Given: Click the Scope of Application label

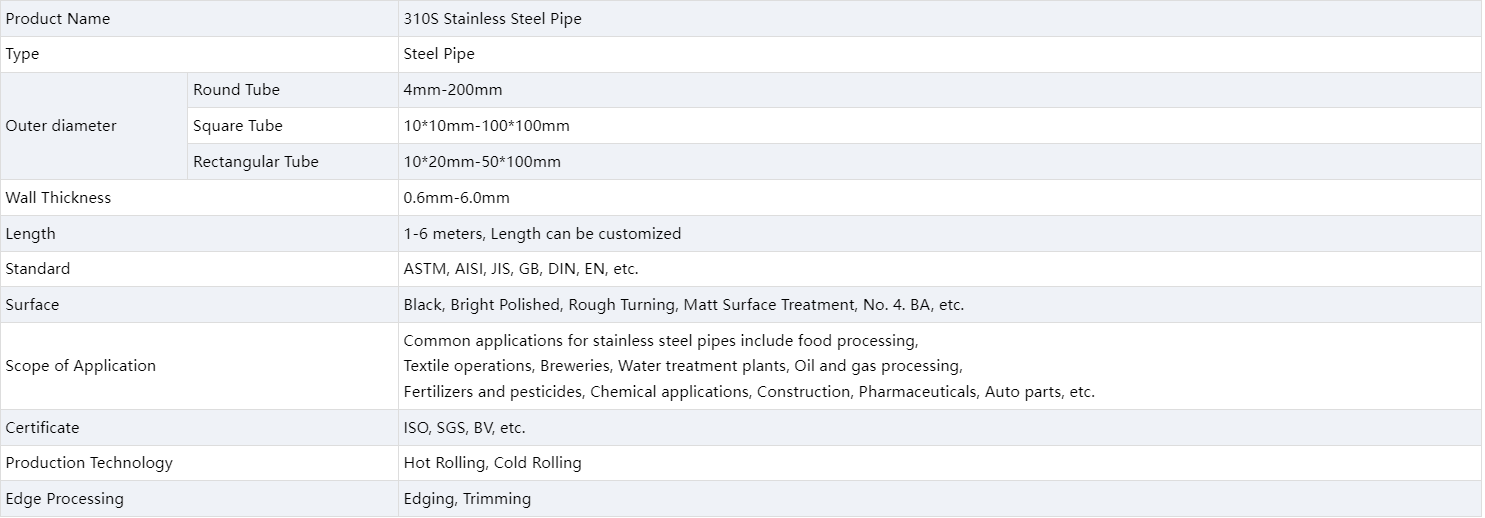Looking at the screenshot, I should pos(80,366).
